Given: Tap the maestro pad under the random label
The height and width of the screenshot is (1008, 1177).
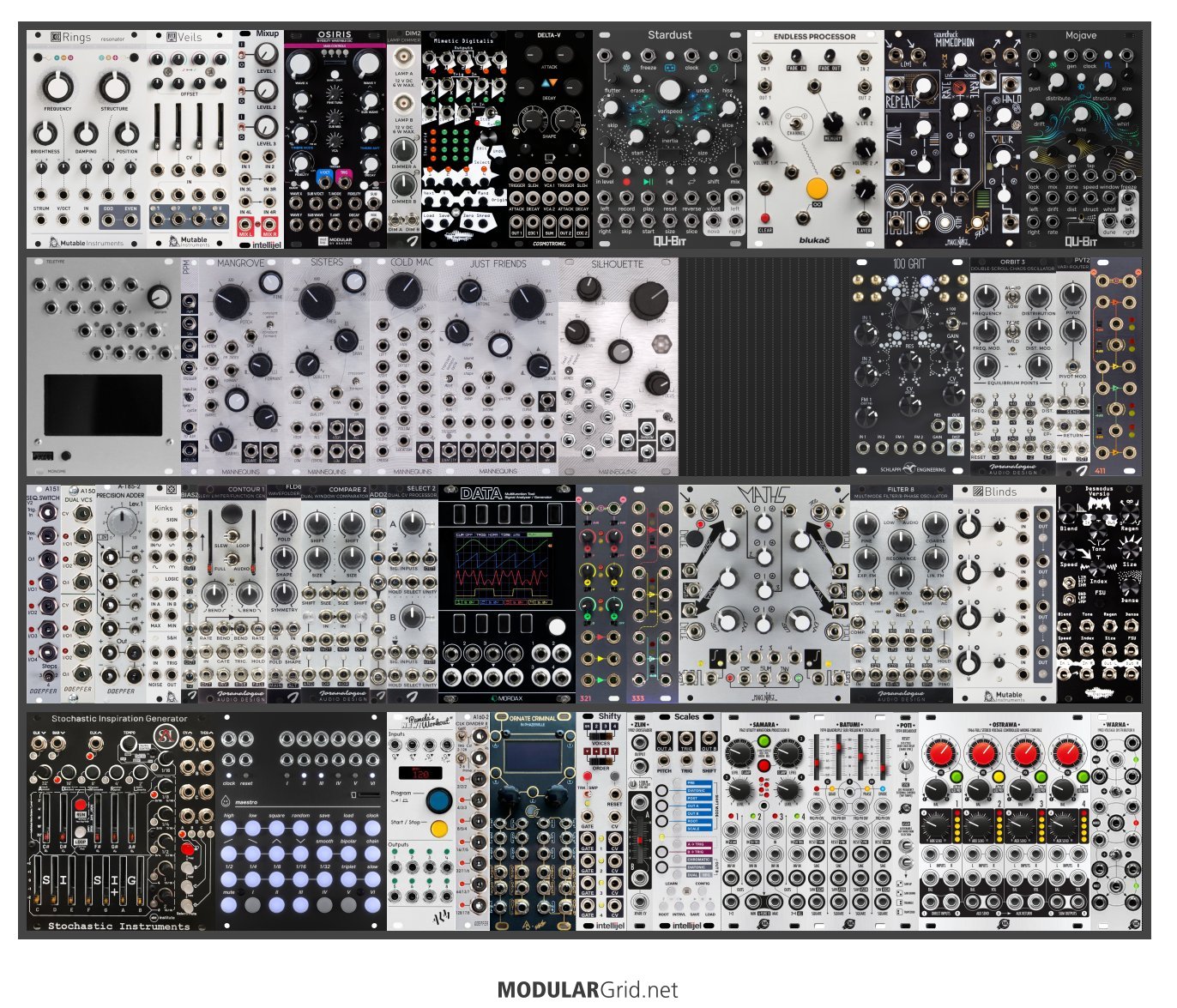Looking at the screenshot, I should click(300, 830).
